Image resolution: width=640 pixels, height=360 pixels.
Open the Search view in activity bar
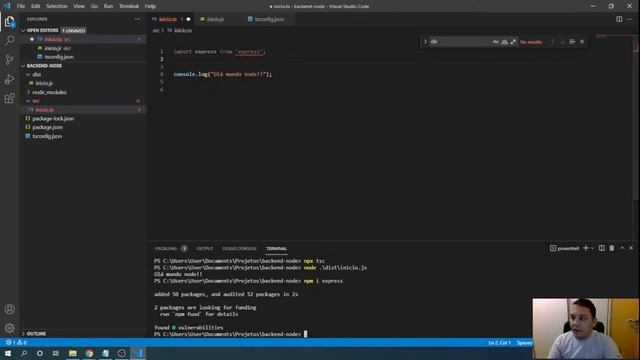click(9, 40)
